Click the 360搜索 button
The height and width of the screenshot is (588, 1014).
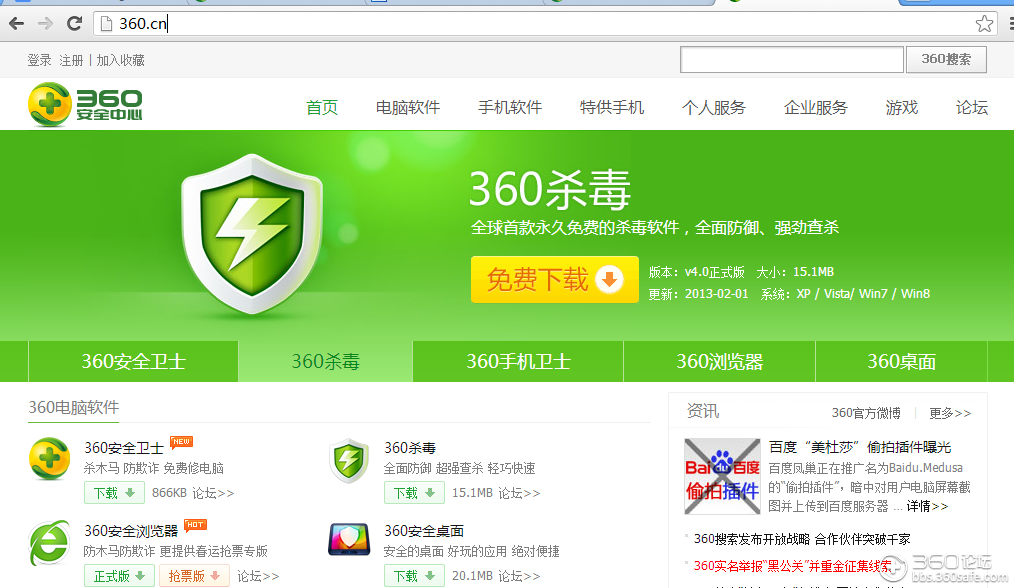tap(946, 60)
